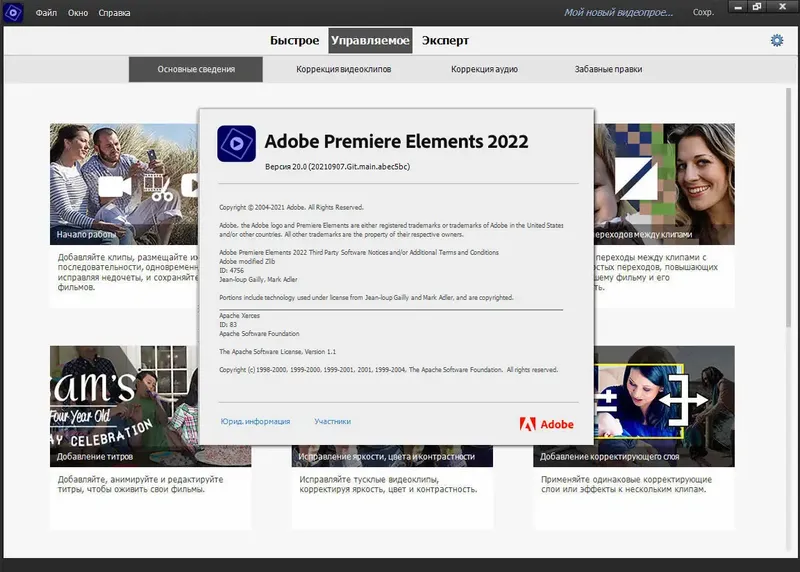The height and width of the screenshot is (572, 800).
Task: Click the Adobe modified Zlib line
Action: click(247, 261)
